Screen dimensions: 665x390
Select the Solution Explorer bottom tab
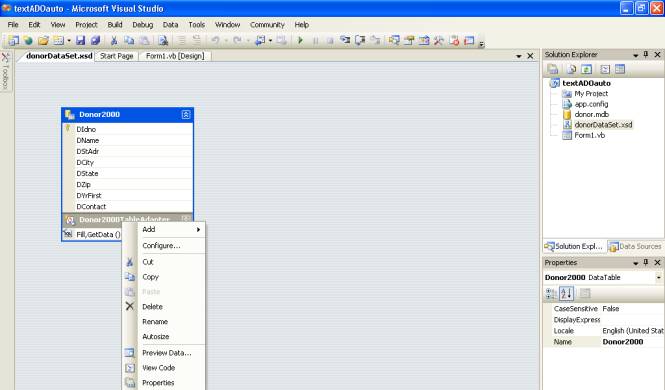(574, 246)
